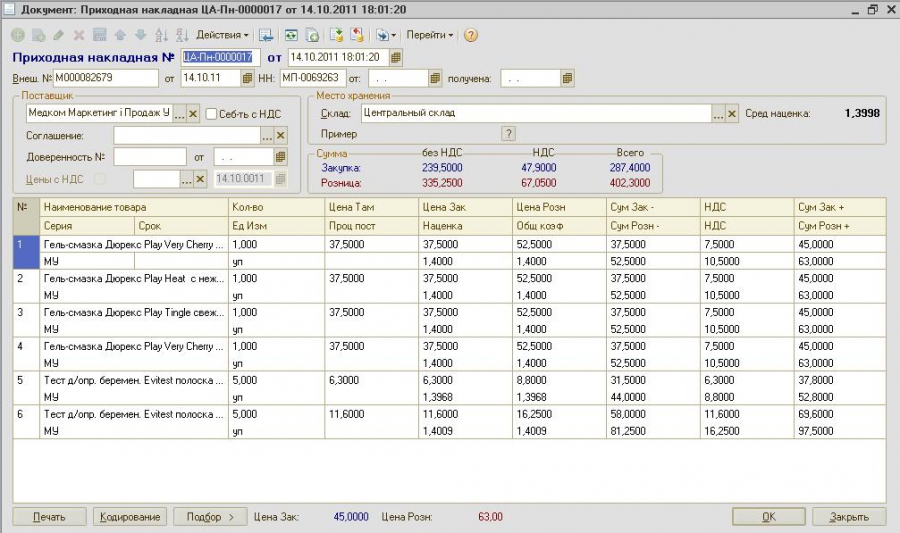Confirm the document with OK button
900x533 pixels.
point(769,517)
